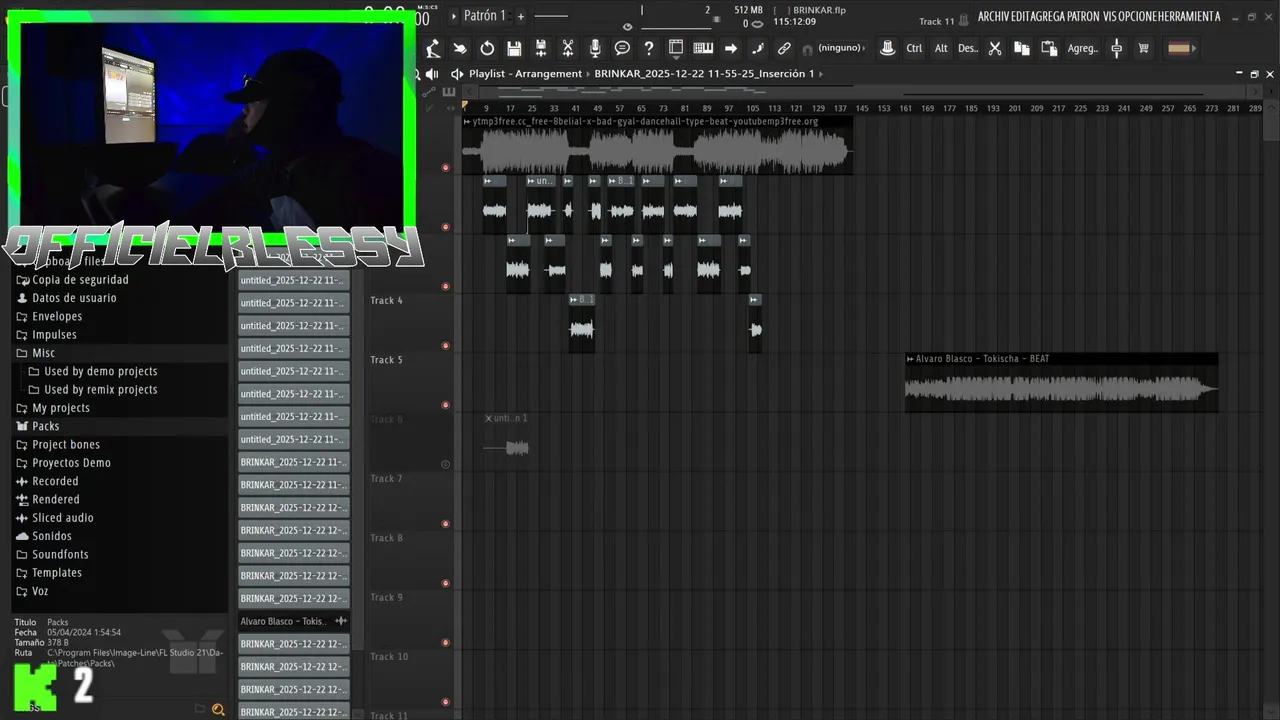This screenshot has width=1280, height=720.
Task: Toggle mute on Track 9
Action: pos(446,643)
